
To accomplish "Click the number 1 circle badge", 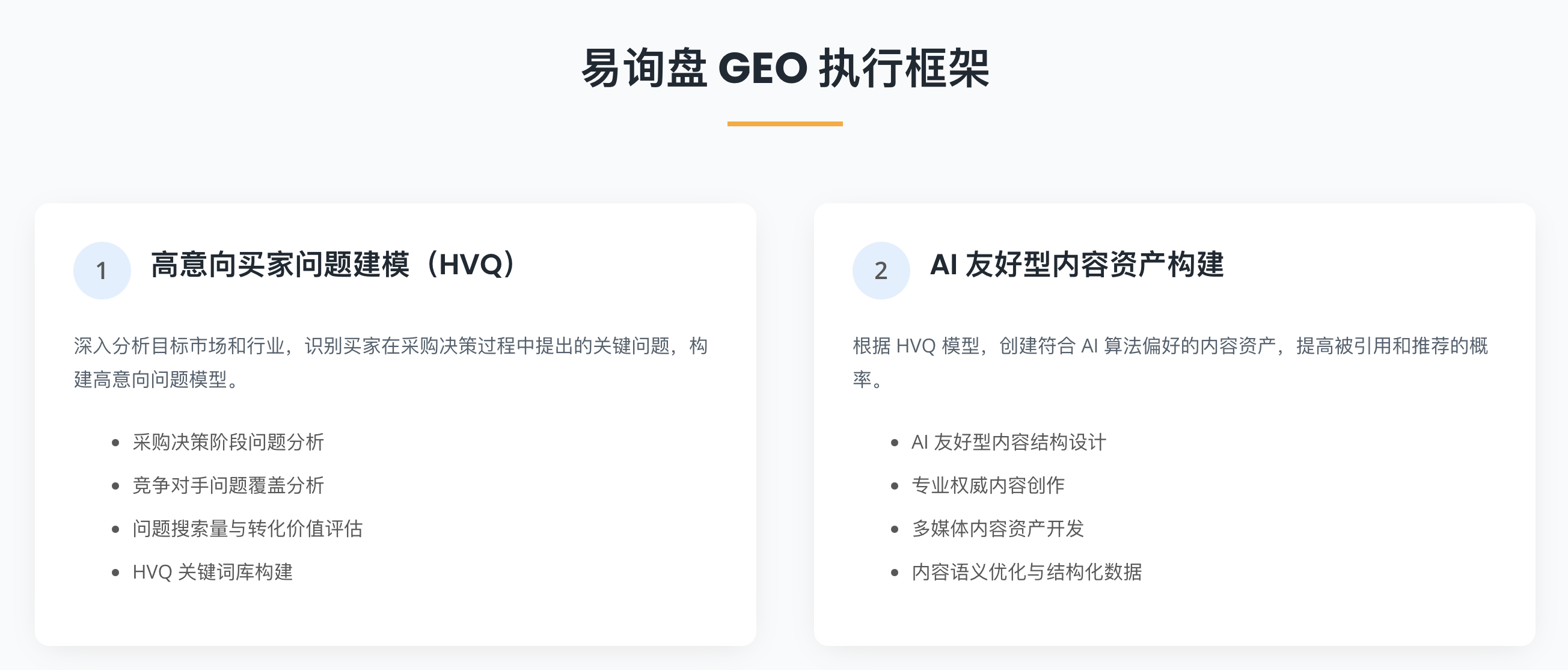I will tap(102, 271).
